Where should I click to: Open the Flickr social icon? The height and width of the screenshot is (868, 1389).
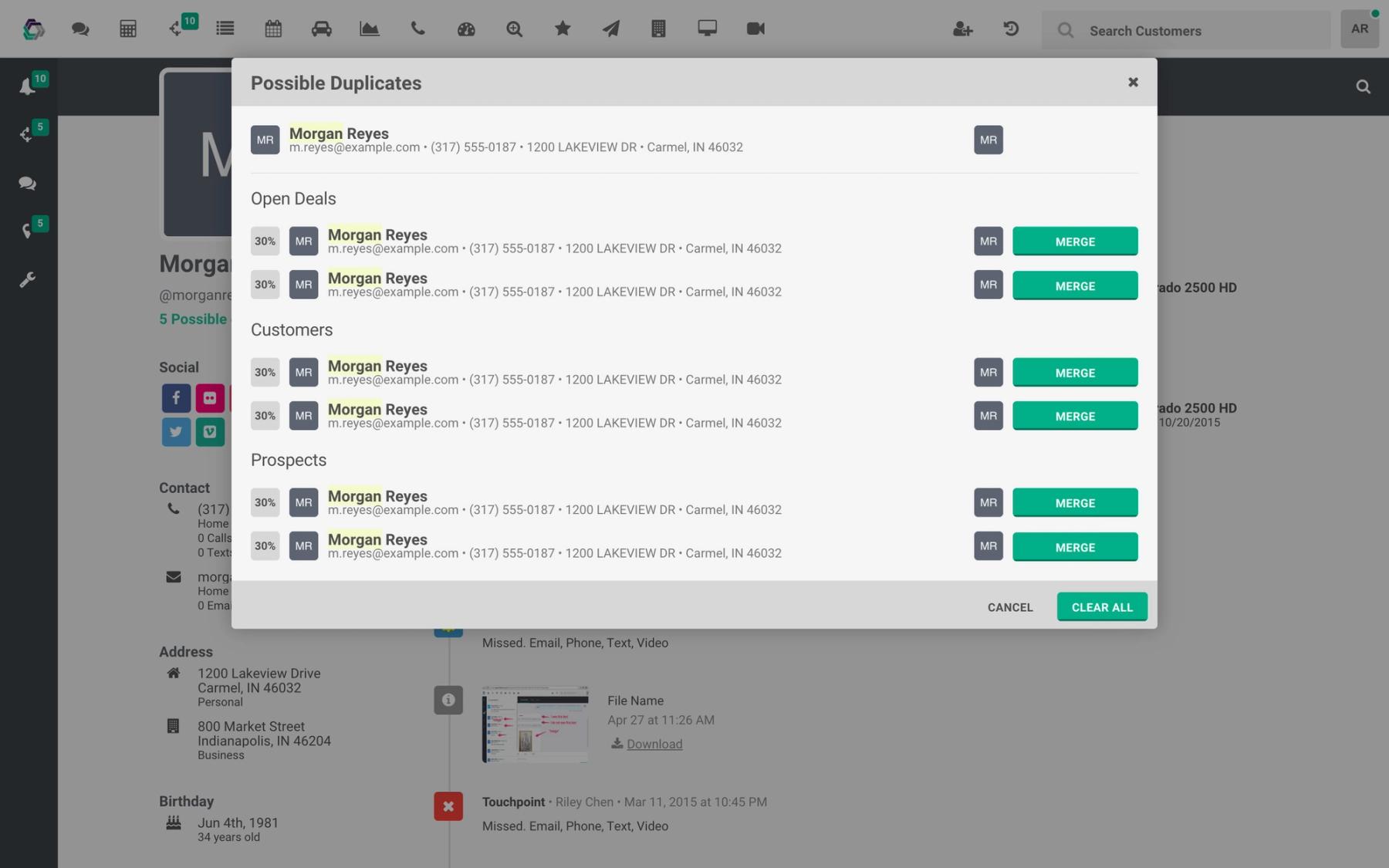click(210, 398)
